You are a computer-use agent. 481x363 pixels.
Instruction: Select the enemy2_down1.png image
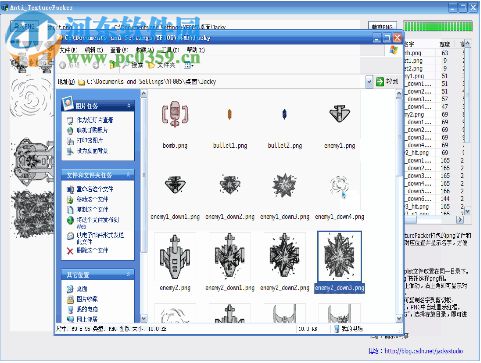(230, 256)
